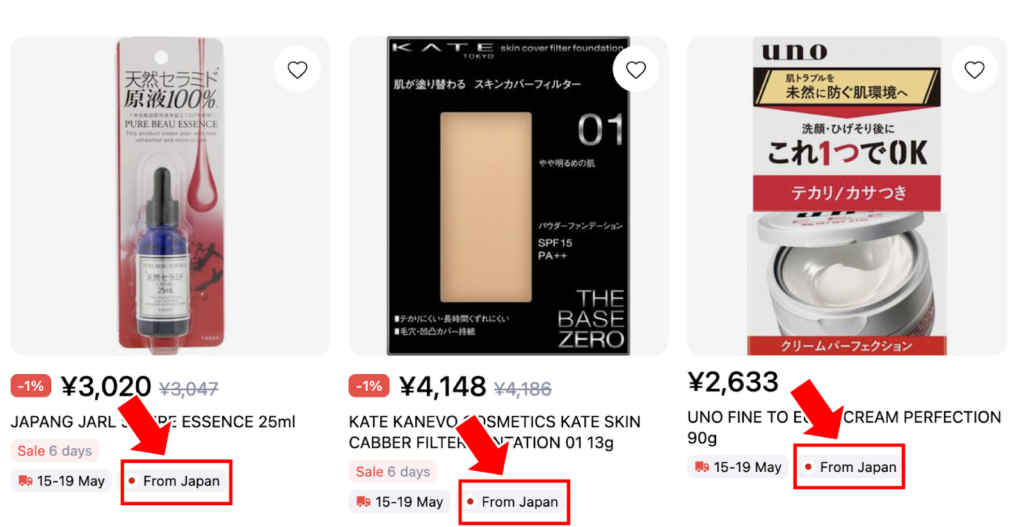Viewport: 1024px width, 527px height.
Task: Toggle wishlist heart on KATE foundation
Action: 636,69
